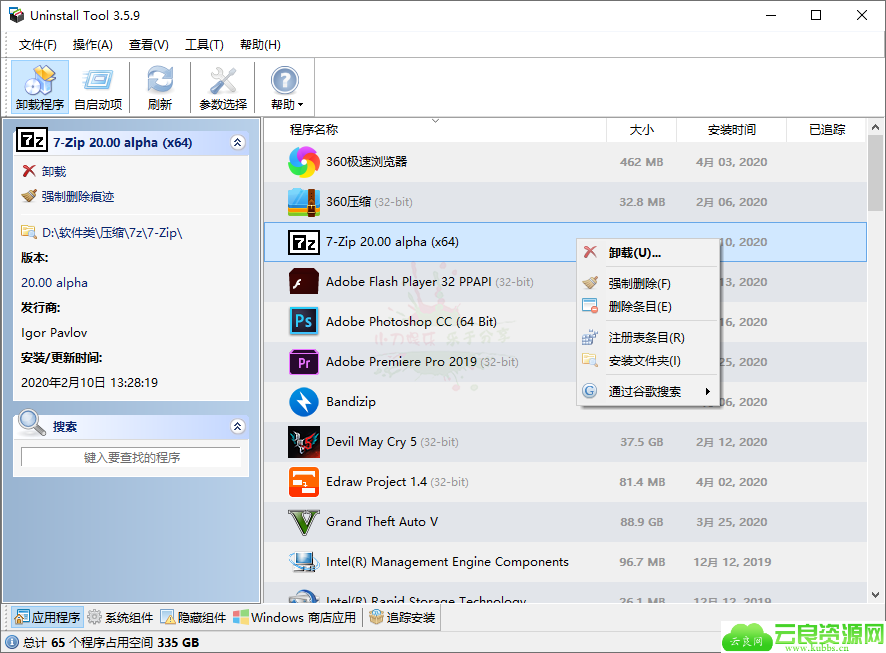Choose 安装文件夹(I) from the context menu
This screenshot has height=653, width=886.
[648, 361]
